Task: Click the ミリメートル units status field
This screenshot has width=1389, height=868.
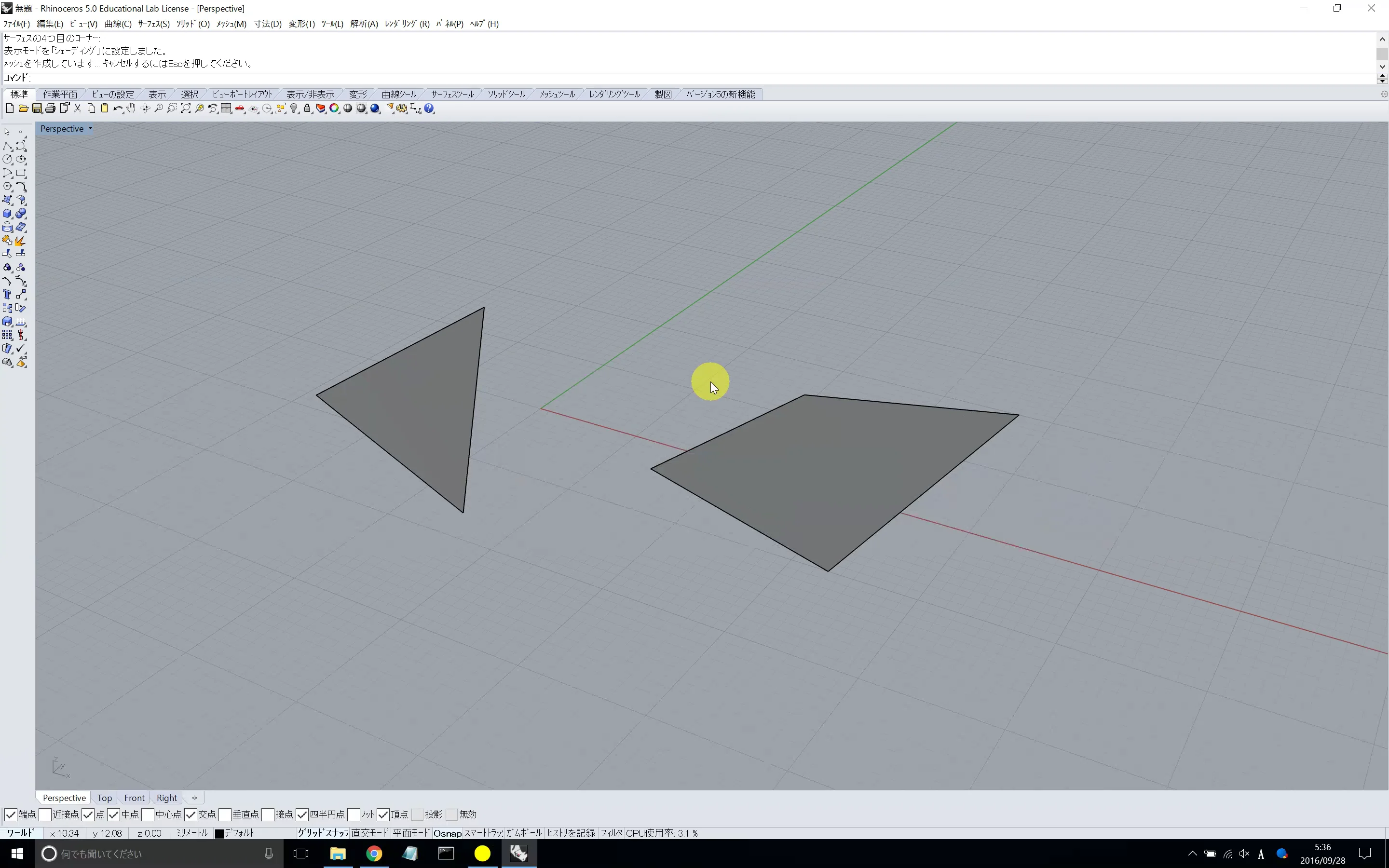Action: pos(191,833)
